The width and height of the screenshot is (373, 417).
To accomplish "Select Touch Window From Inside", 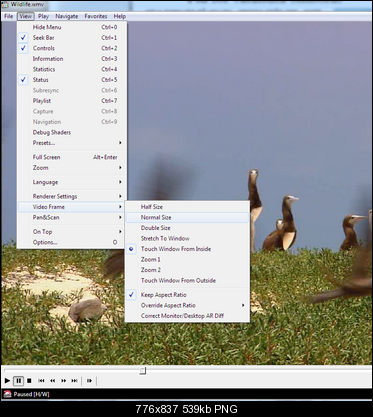I will coord(187,249).
